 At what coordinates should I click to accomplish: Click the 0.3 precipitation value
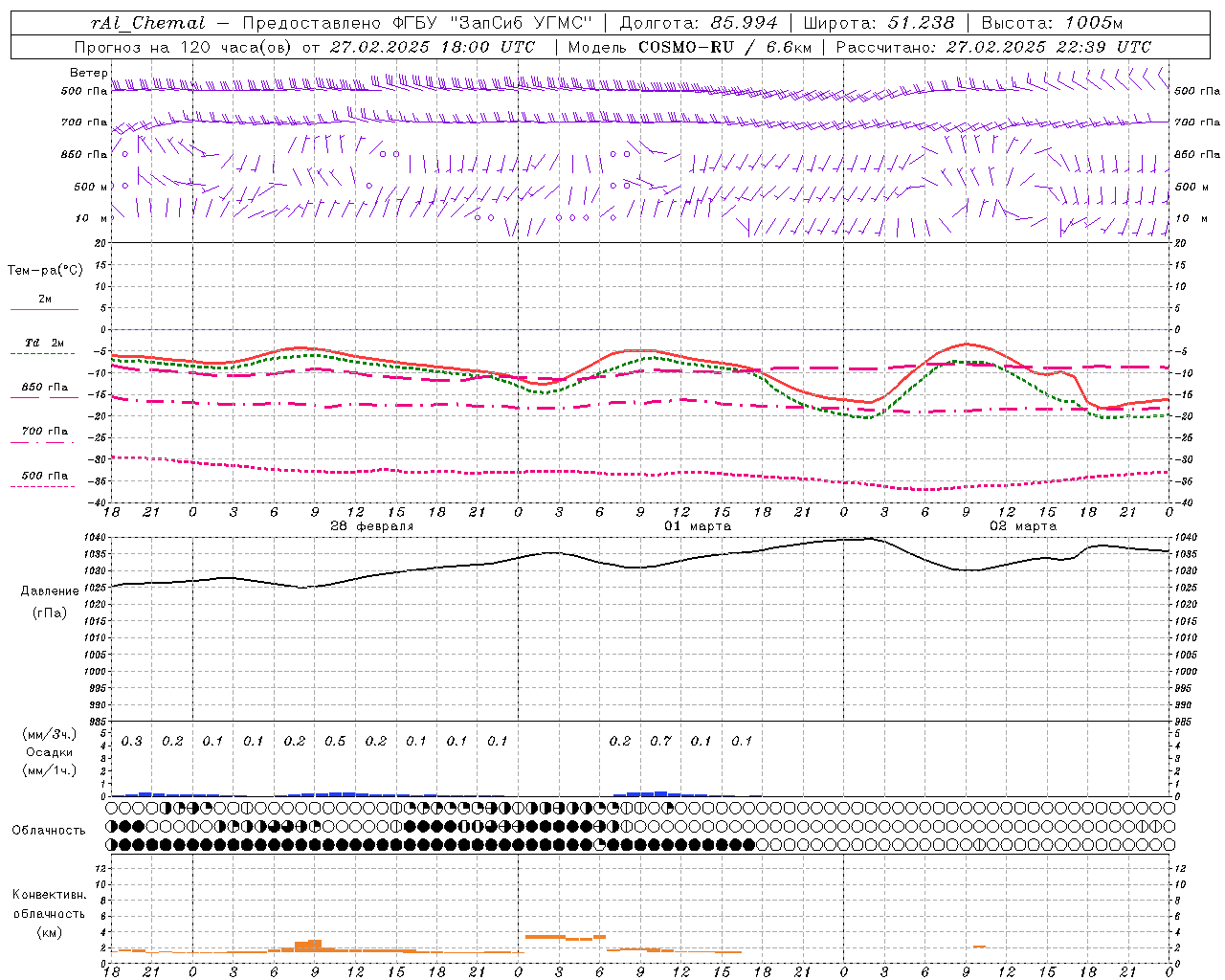[x=132, y=742]
